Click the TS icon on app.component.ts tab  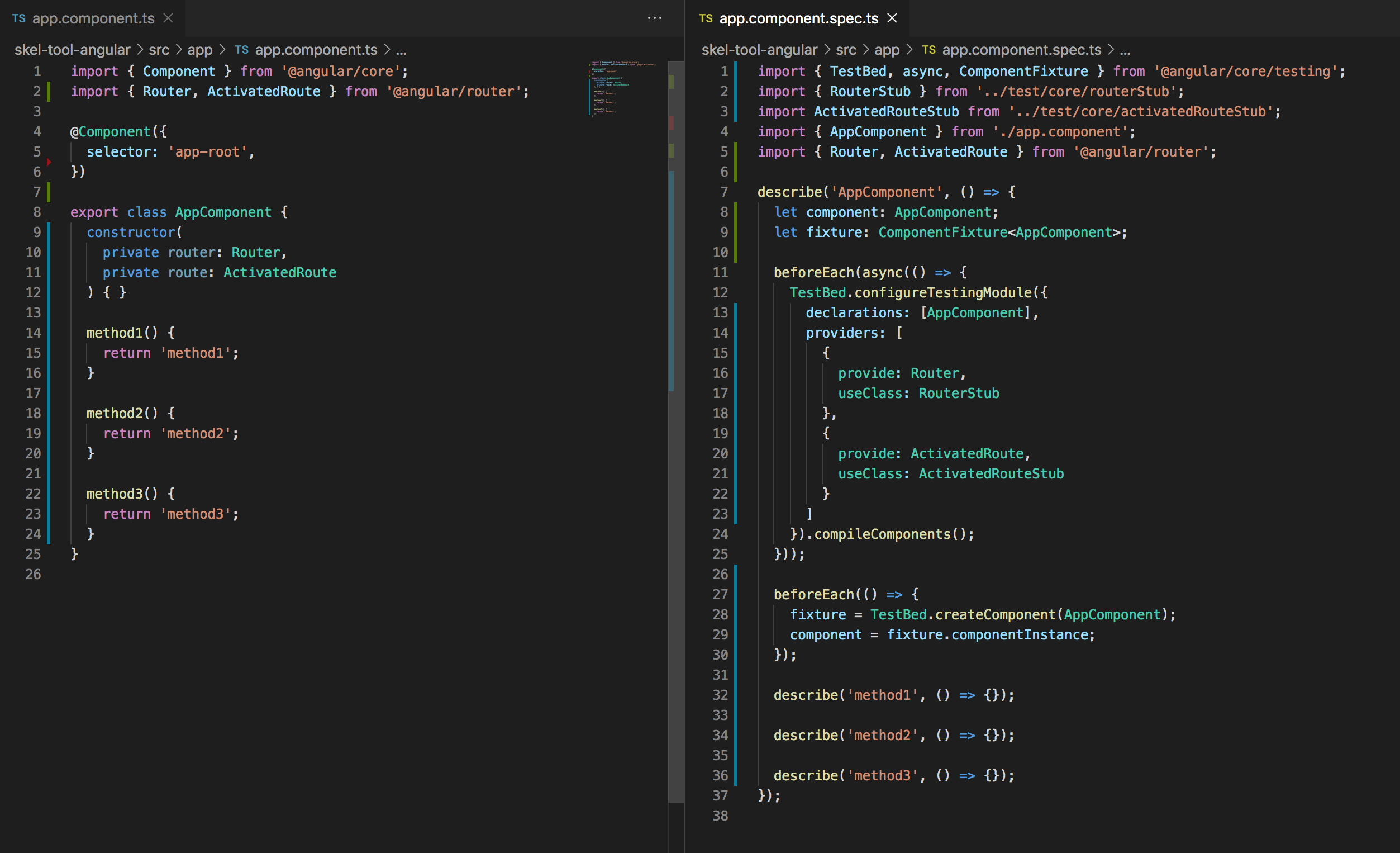click(19, 19)
